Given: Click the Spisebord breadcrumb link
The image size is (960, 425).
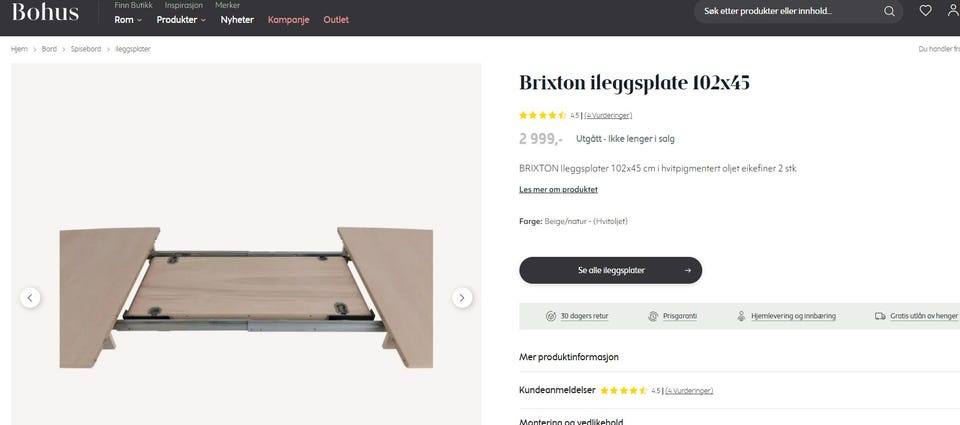Looking at the screenshot, I should click(85, 49).
